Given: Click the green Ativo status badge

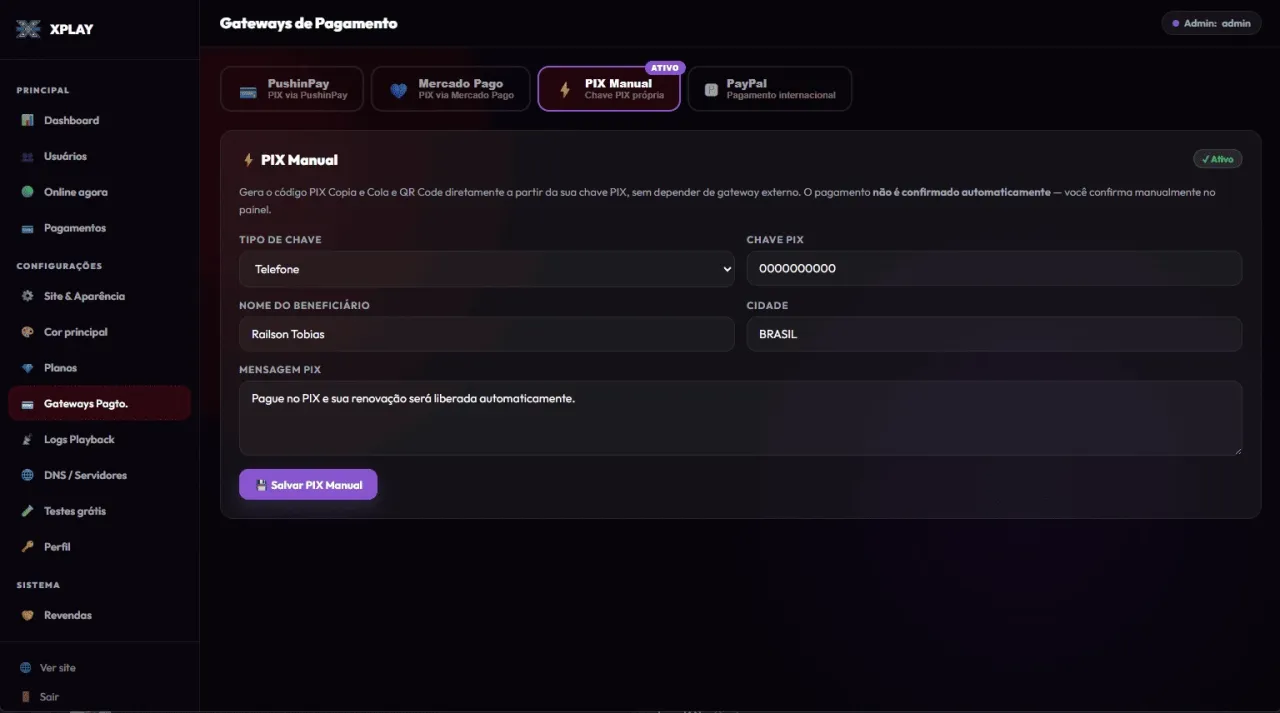Looking at the screenshot, I should point(1217,159).
